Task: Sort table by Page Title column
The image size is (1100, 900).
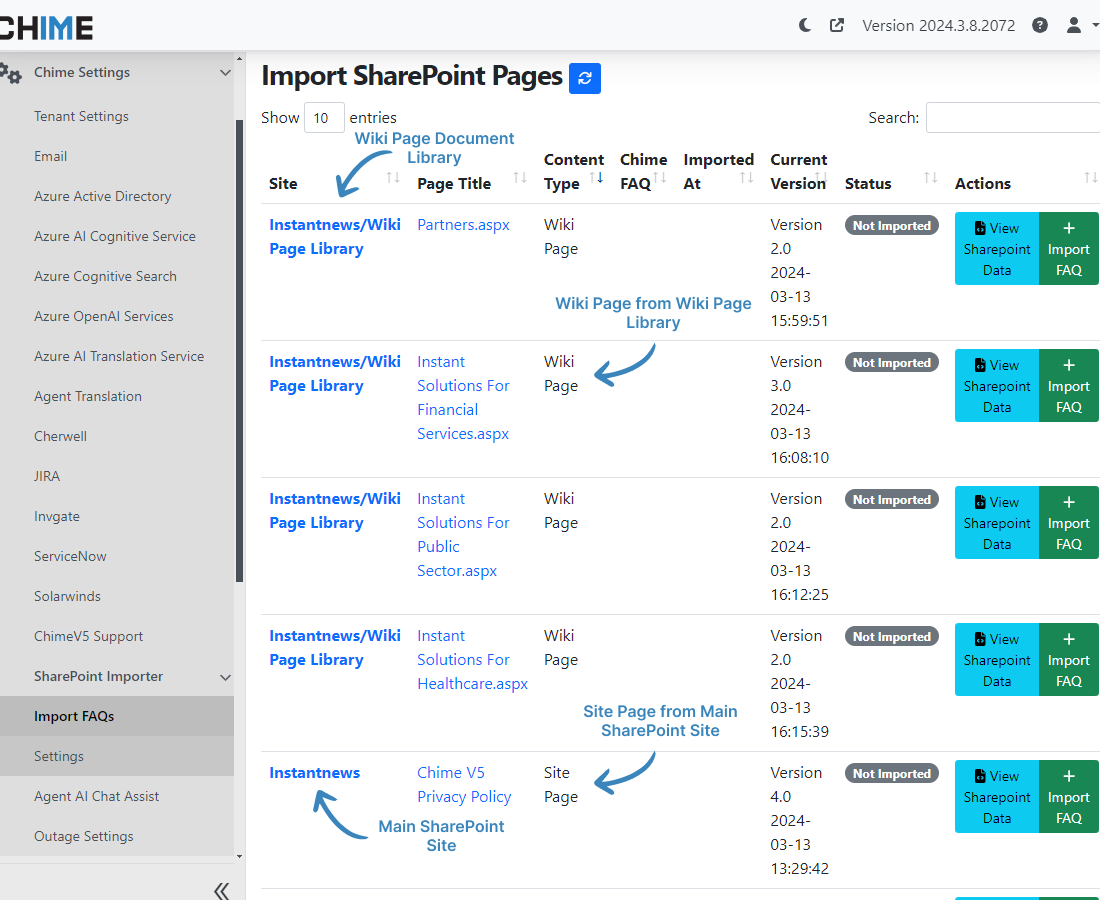Action: click(x=520, y=177)
